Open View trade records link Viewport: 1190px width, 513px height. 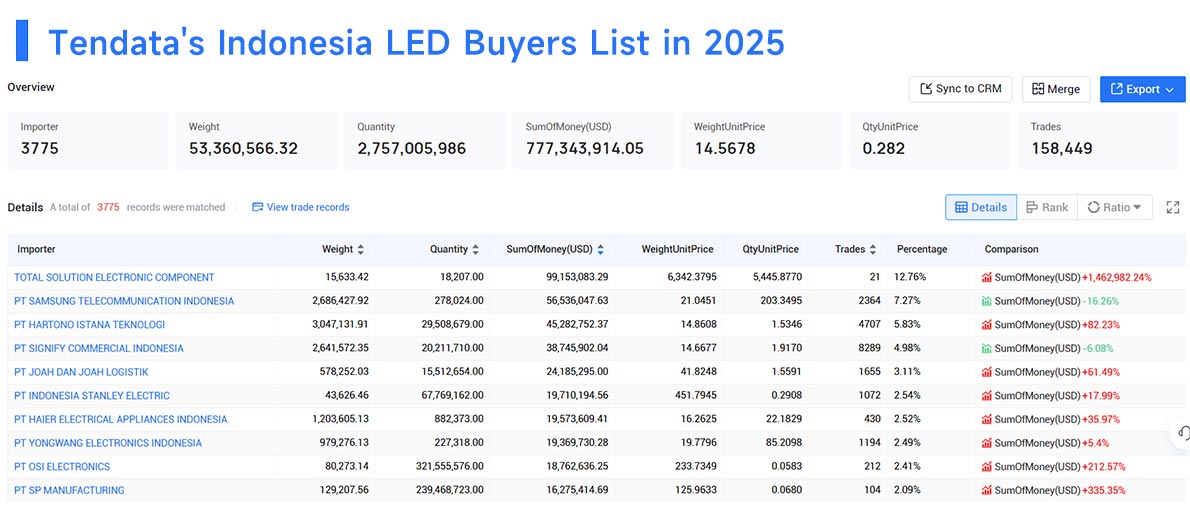[x=301, y=207]
